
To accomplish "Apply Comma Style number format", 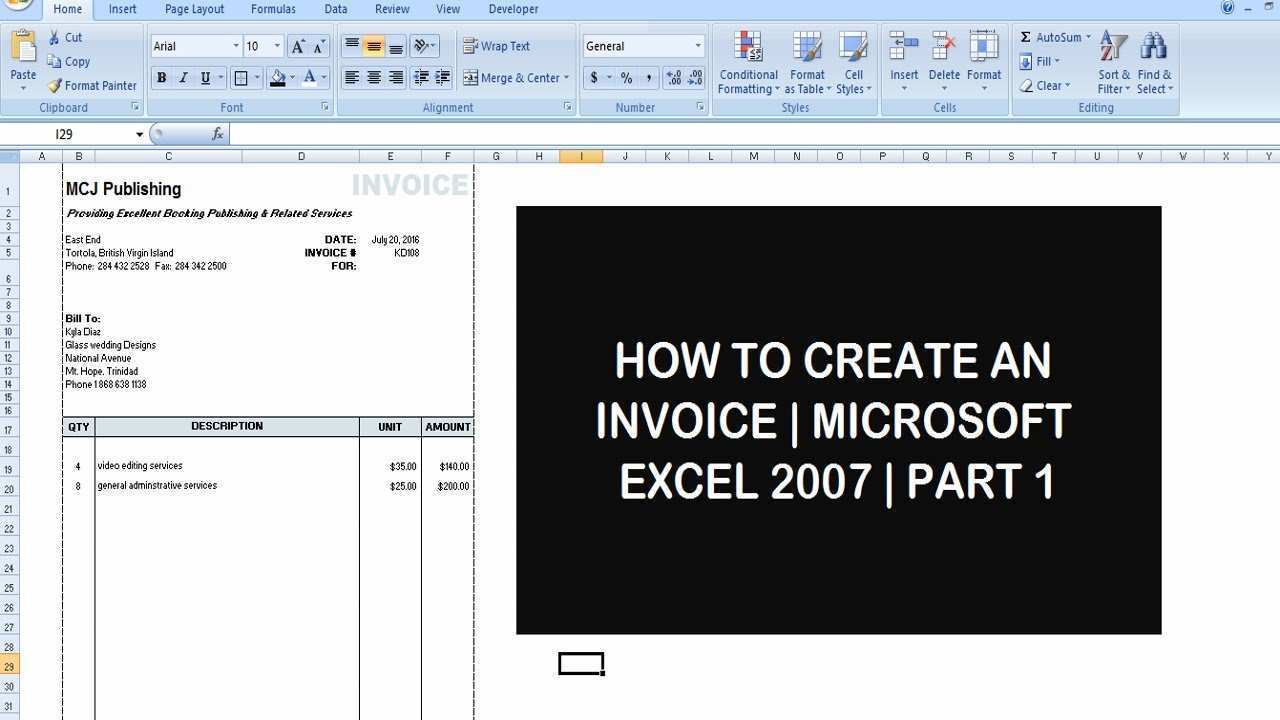I will pyautogui.click(x=648, y=78).
